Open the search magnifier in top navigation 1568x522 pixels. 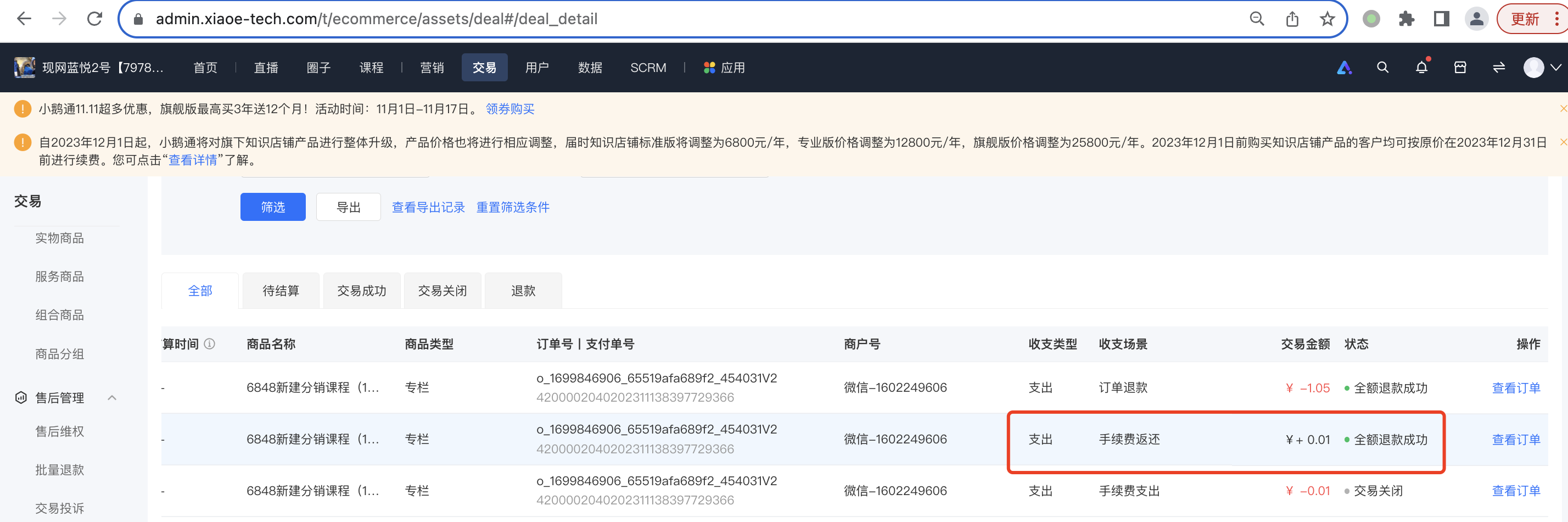(x=1382, y=68)
